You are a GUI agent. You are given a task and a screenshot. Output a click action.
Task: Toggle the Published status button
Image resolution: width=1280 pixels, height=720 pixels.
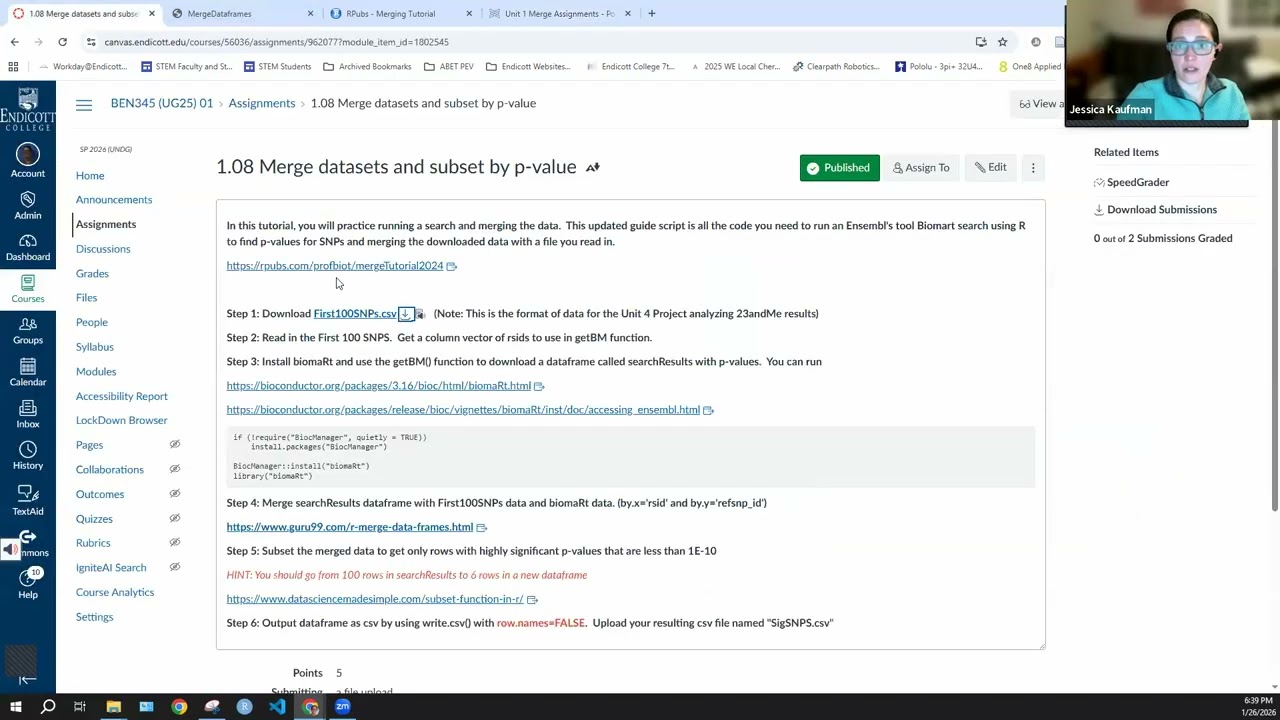(x=839, y=168)
